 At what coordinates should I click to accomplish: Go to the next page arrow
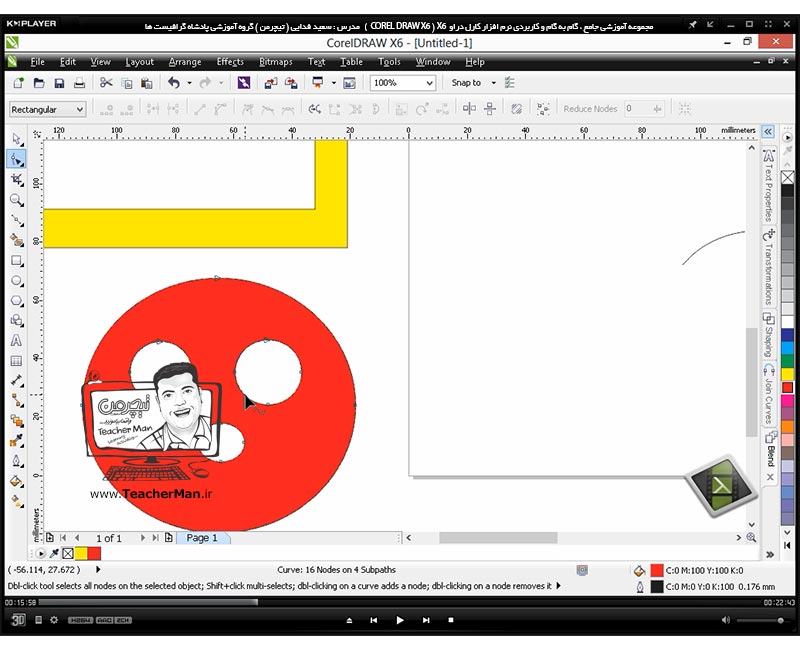coord(142,538)
